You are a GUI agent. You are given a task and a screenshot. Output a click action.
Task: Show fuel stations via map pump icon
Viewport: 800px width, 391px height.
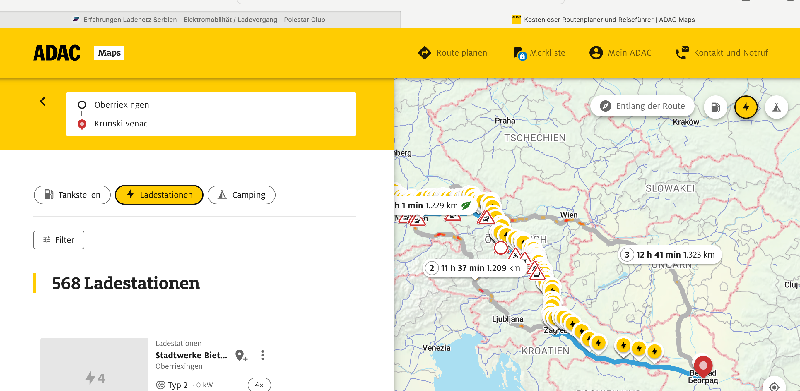tap(716, 108)
